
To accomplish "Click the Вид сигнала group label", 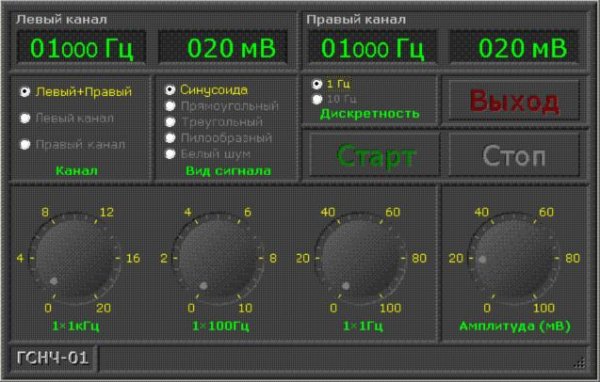I will [x=228, y=171].
